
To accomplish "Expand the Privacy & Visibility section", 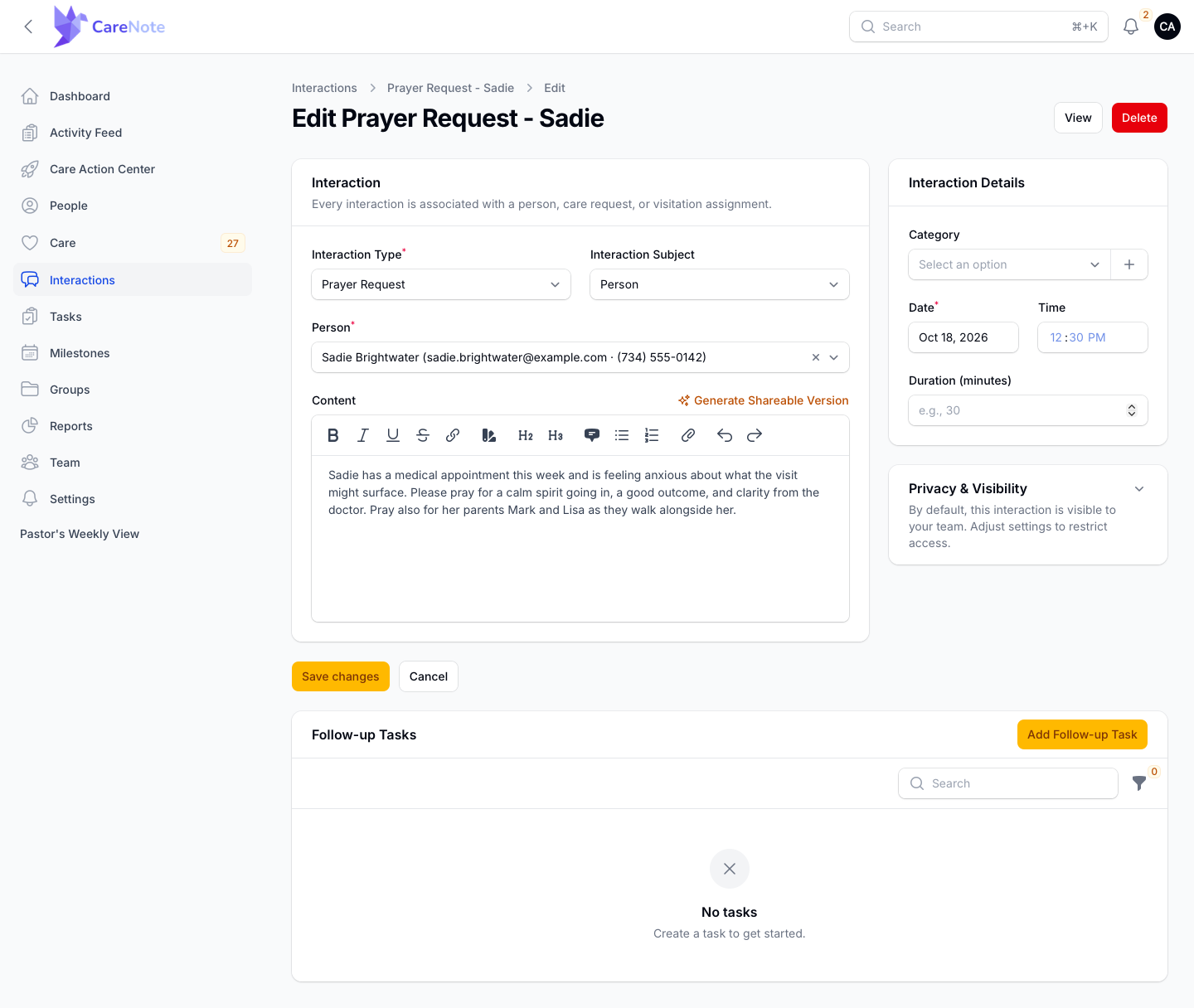I will point(1139,489).
